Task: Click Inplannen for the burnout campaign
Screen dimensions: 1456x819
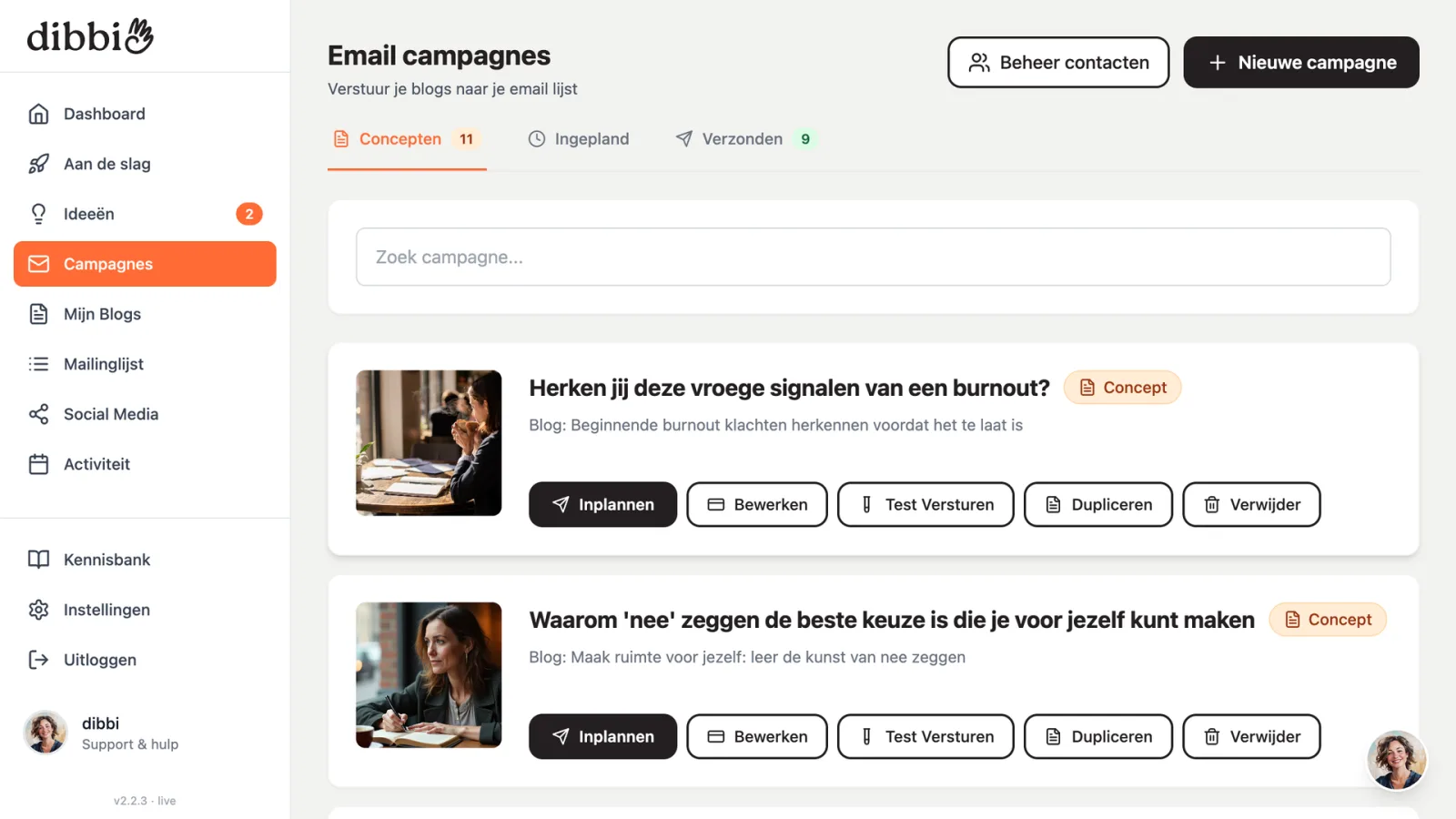Action: (x=602, y=504)
